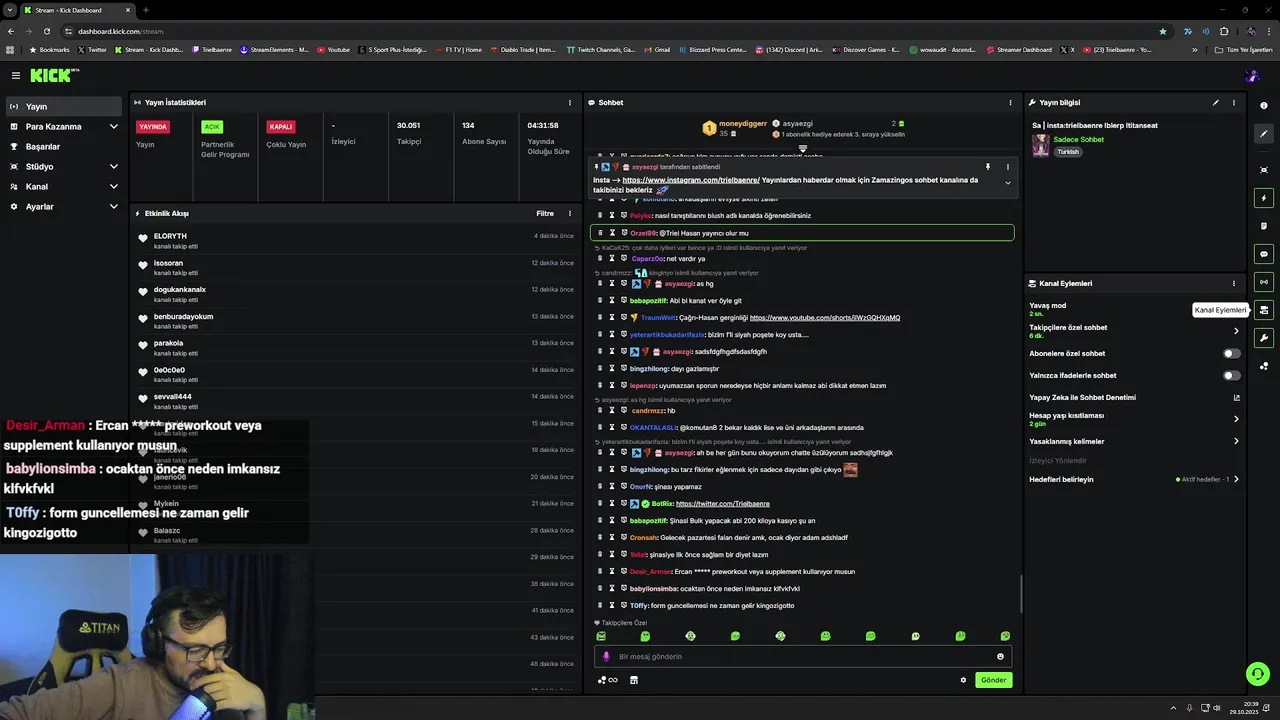Open the hamburger menu beside the Kick logo

pos(16,75)
